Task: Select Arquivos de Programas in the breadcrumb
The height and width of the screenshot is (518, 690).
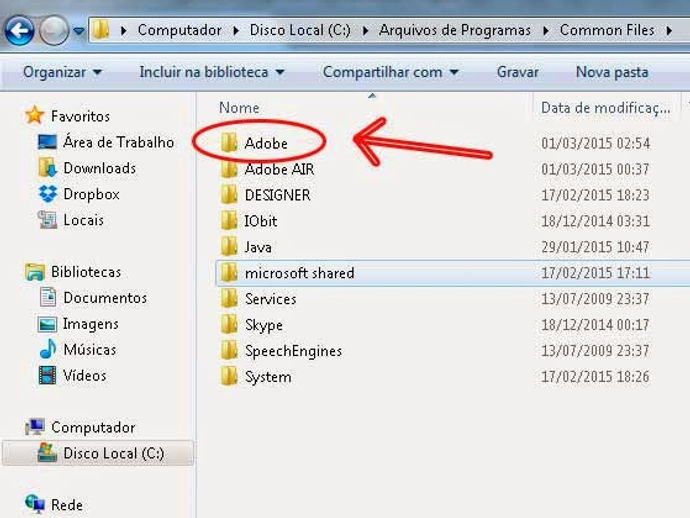Action: coord(455,30)
